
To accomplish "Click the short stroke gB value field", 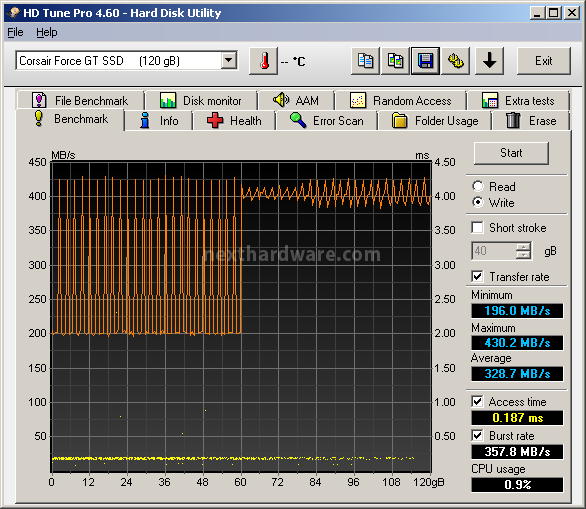I will click(494, 251).
